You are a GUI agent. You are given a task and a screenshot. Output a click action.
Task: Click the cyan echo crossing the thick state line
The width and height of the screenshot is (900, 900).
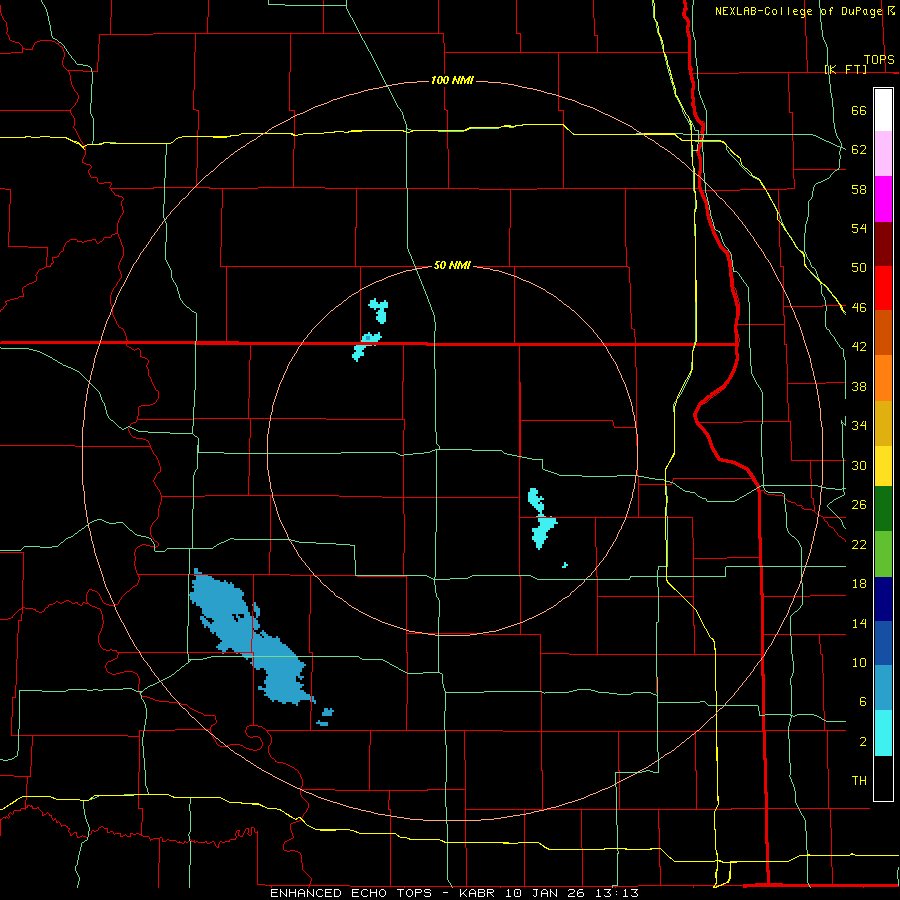365,346
